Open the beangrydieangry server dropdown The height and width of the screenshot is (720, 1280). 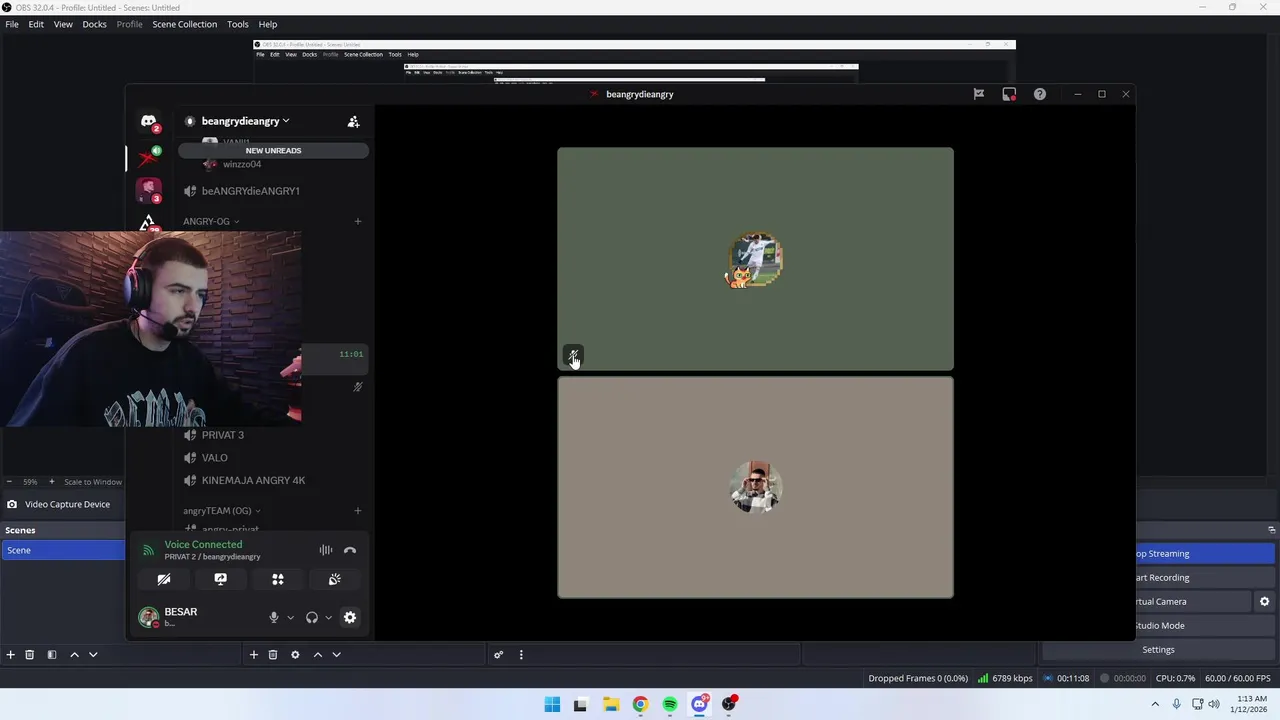click(245, 121)
